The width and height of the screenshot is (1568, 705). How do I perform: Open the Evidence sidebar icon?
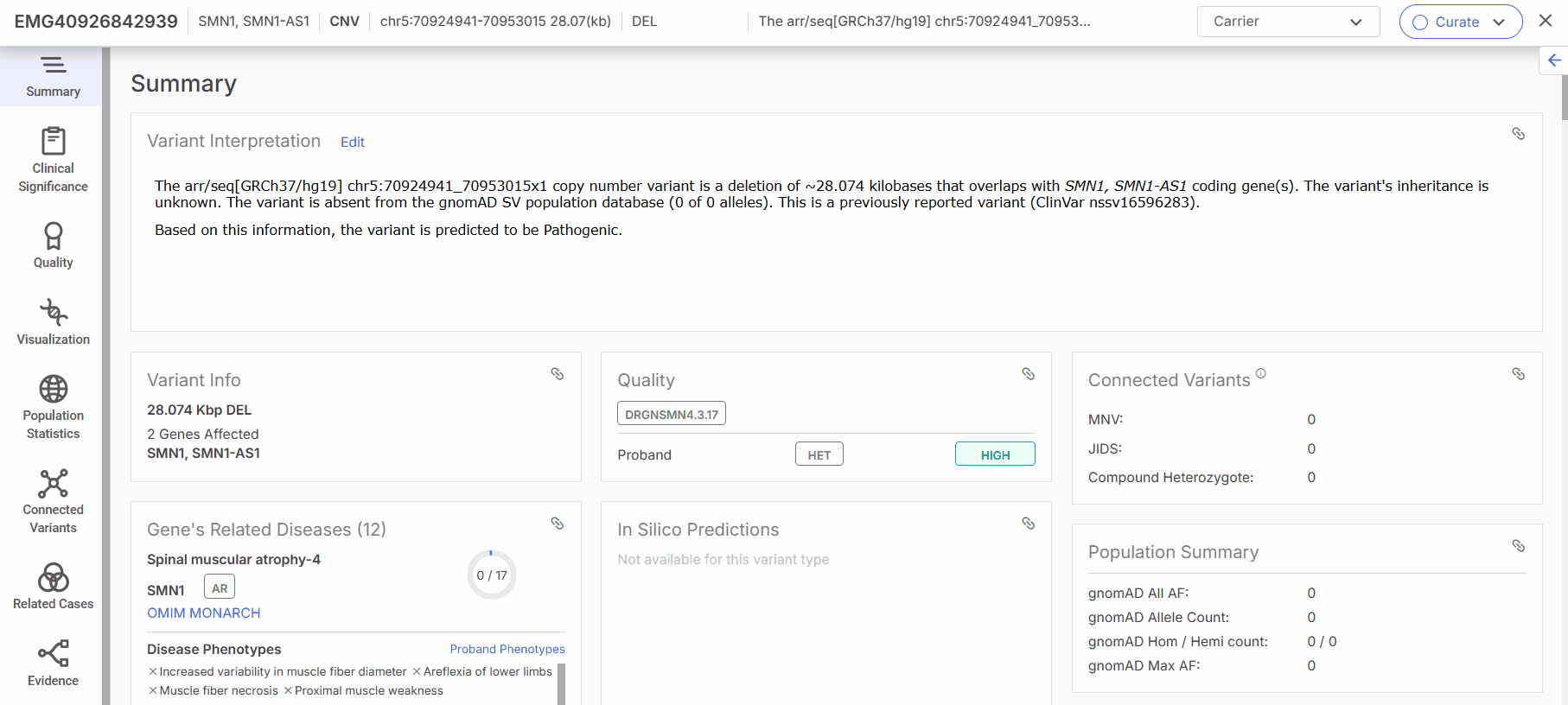tap(53, 654)
